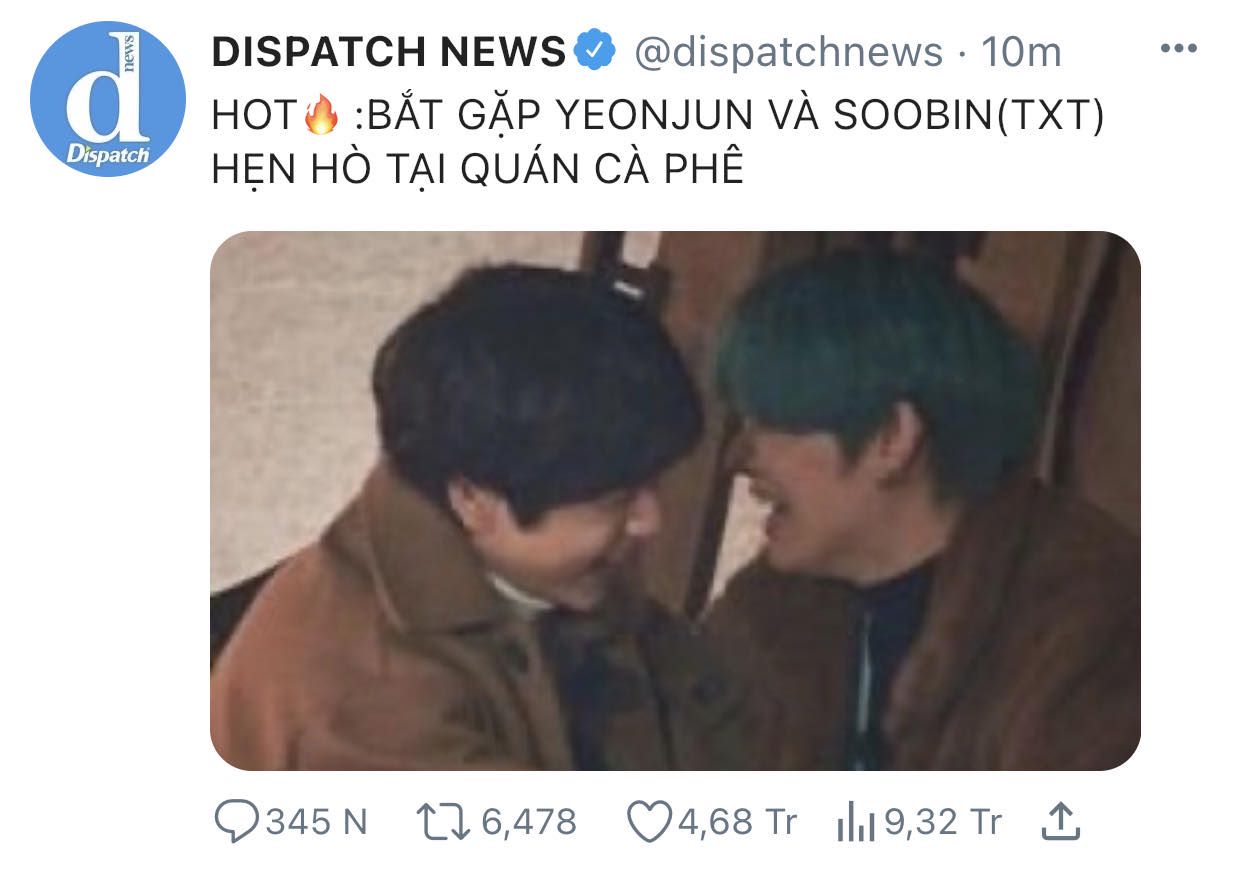Tap the retweet arrows icon

(x=445, y=822)
